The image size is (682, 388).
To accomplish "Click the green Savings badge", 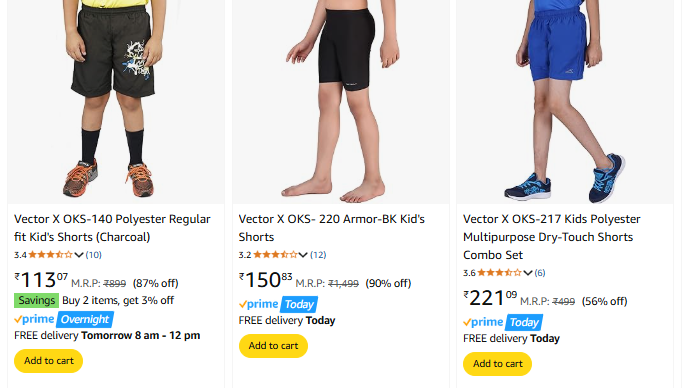I will tap(37, 301).
